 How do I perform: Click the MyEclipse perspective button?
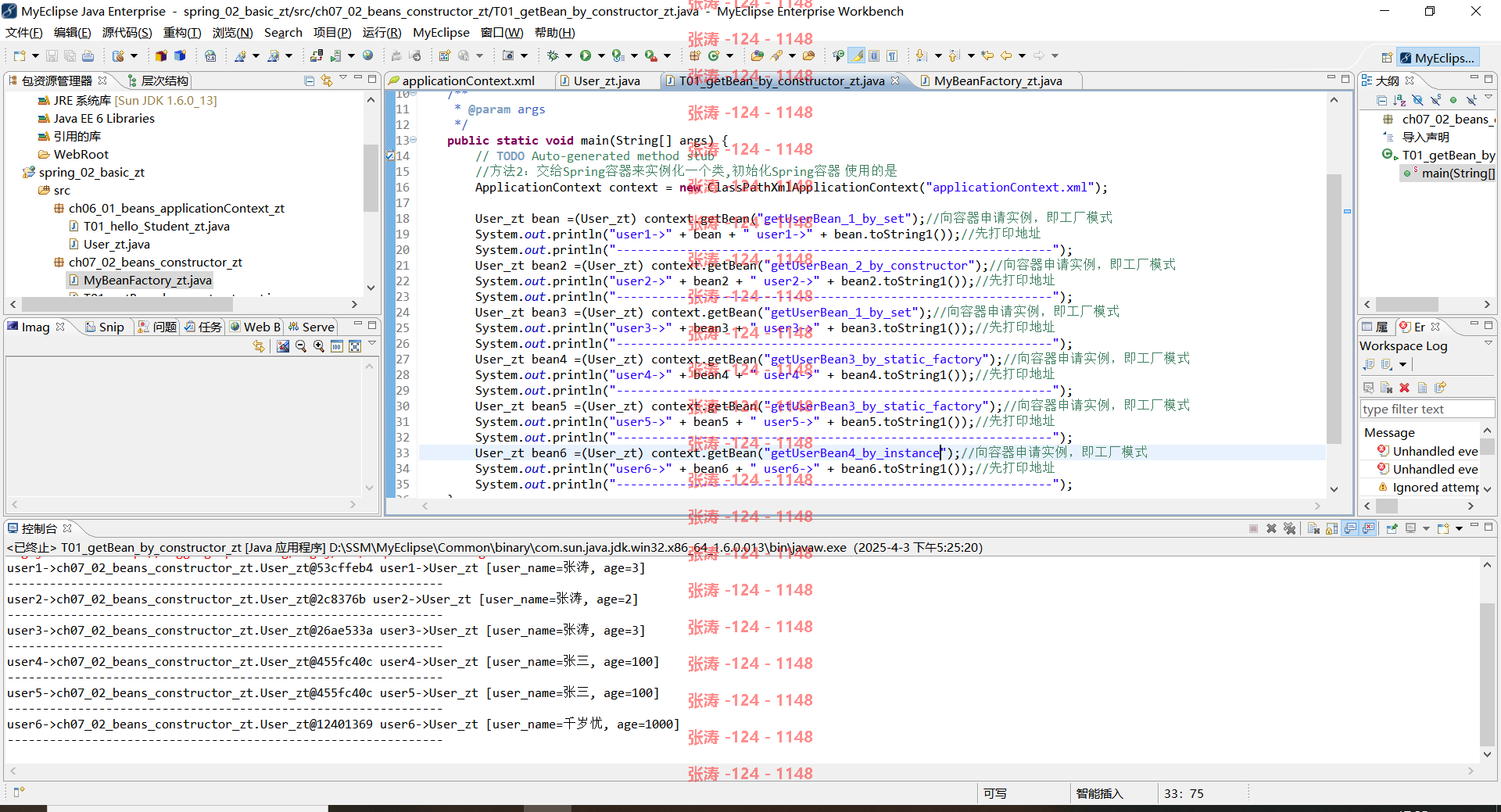pyautogui.click(x=1437, y=58)
